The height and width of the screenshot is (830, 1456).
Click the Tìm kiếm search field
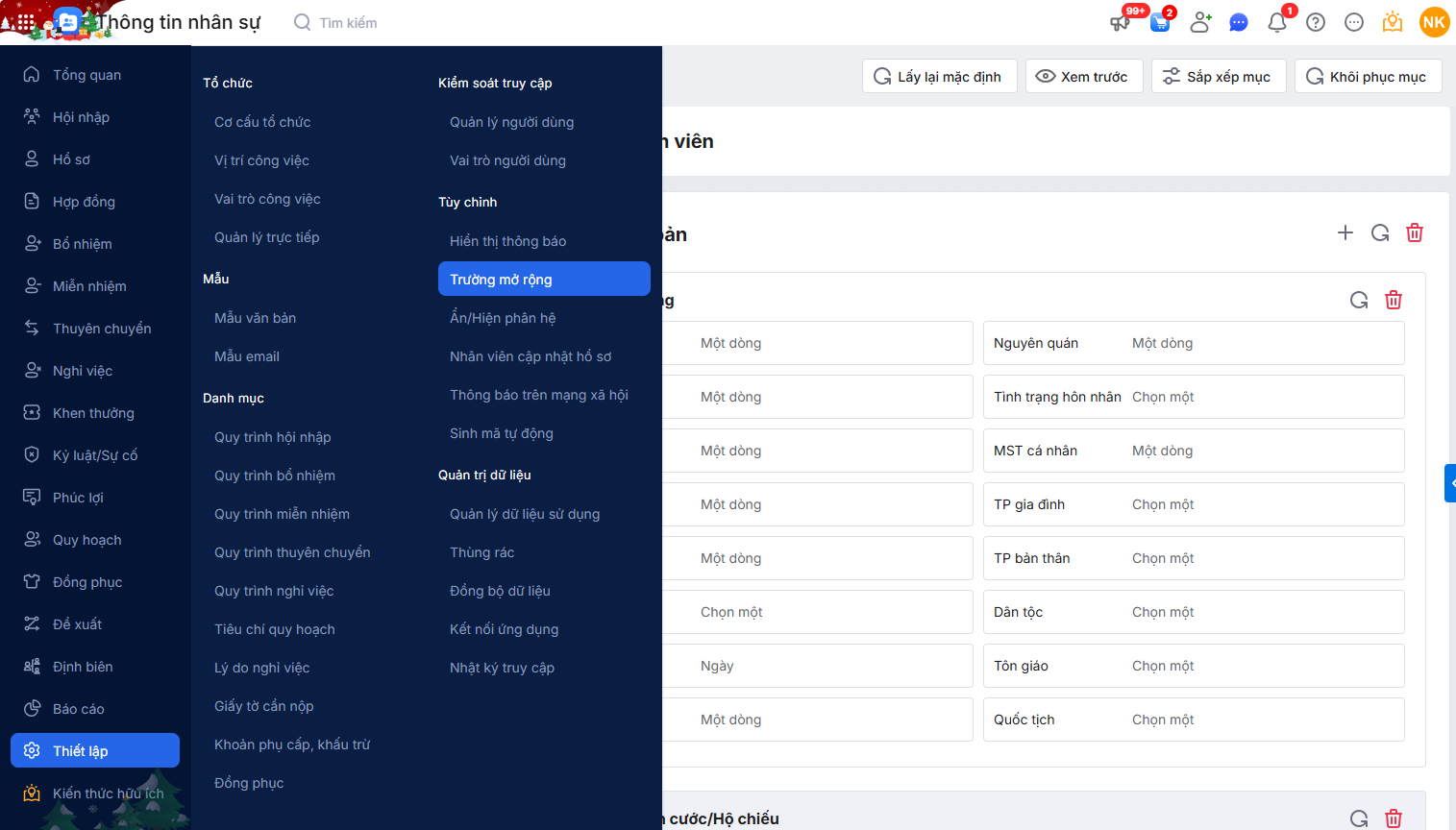[x=348, y=22]
